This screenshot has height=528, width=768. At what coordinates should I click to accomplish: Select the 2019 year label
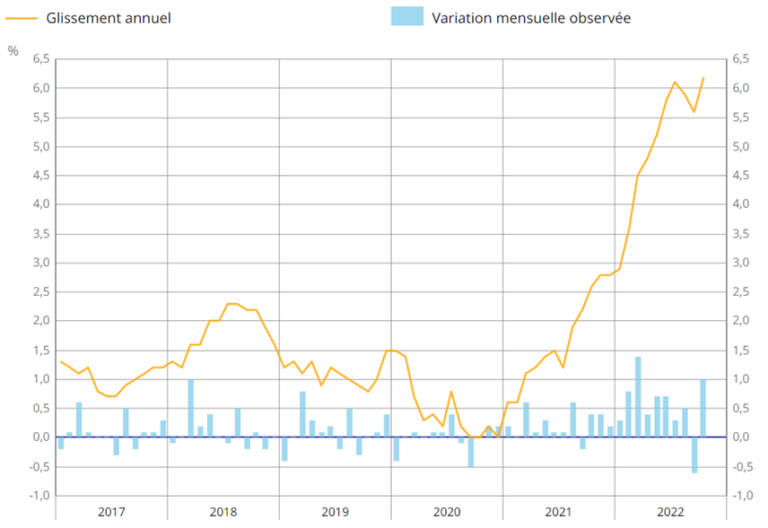click(335, 512)
